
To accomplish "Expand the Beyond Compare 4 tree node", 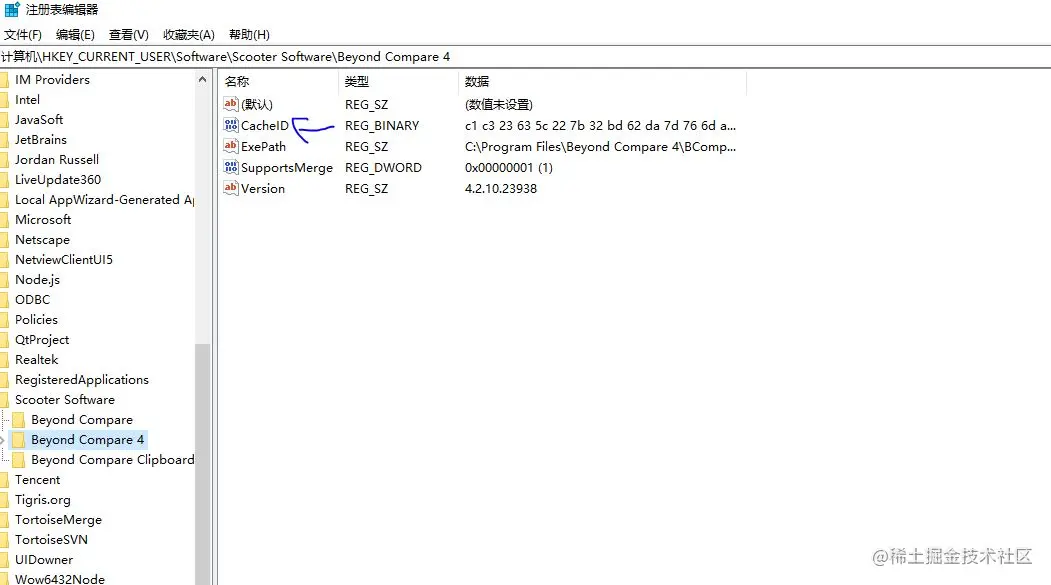I will [x=3, y=440].
